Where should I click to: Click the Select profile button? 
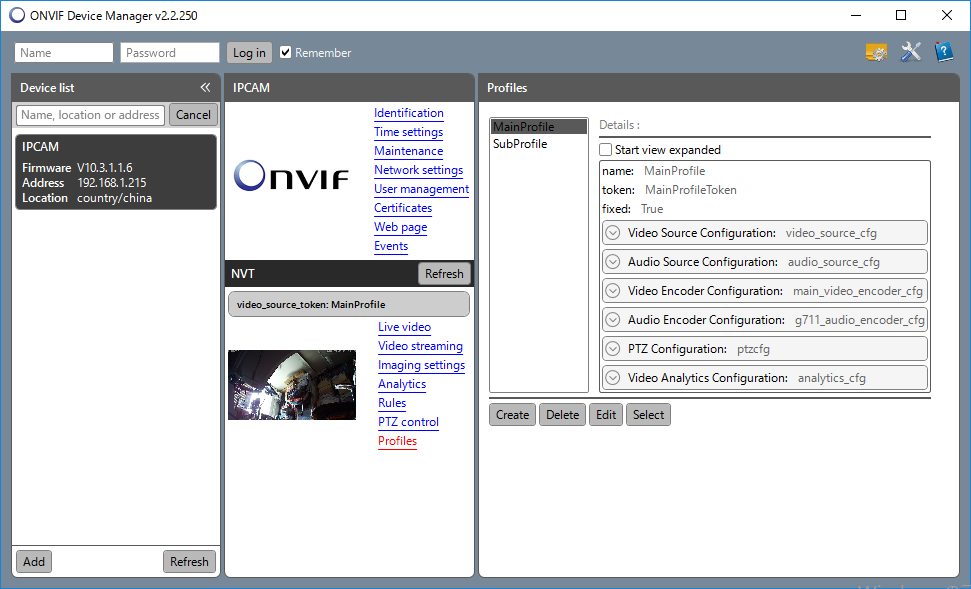pyautogui.click(x=648, y=415)
